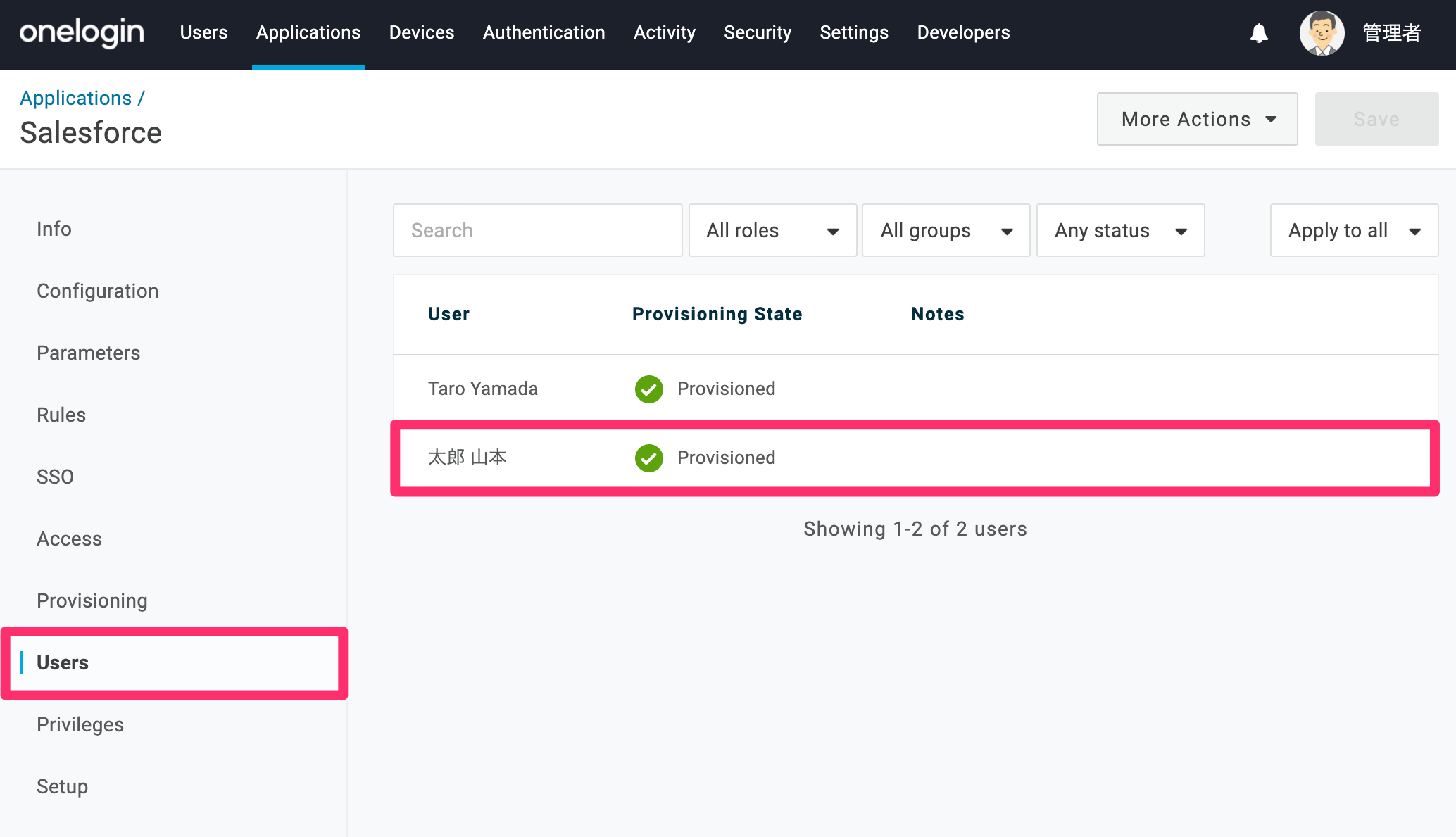Click the 管理者 account name

pos(1391,33)
